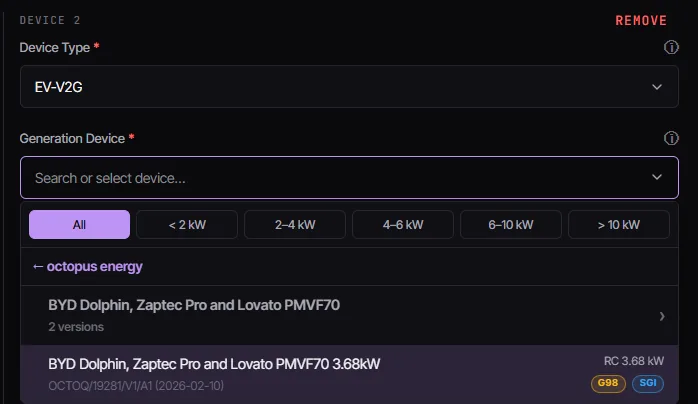Open Generation Device dropdown chevron
Viewport: 698px width, 404px height.
click(657, 177)
